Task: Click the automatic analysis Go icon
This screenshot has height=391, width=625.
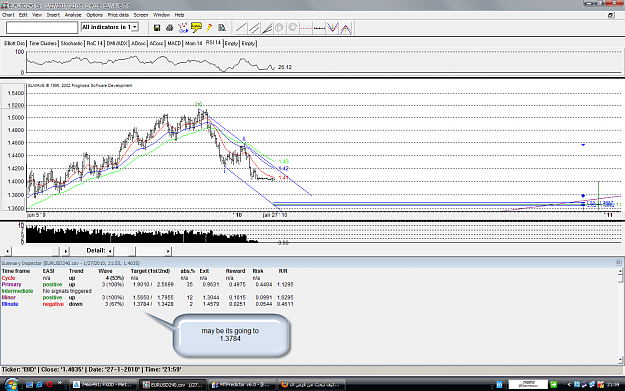Action: 183,28
